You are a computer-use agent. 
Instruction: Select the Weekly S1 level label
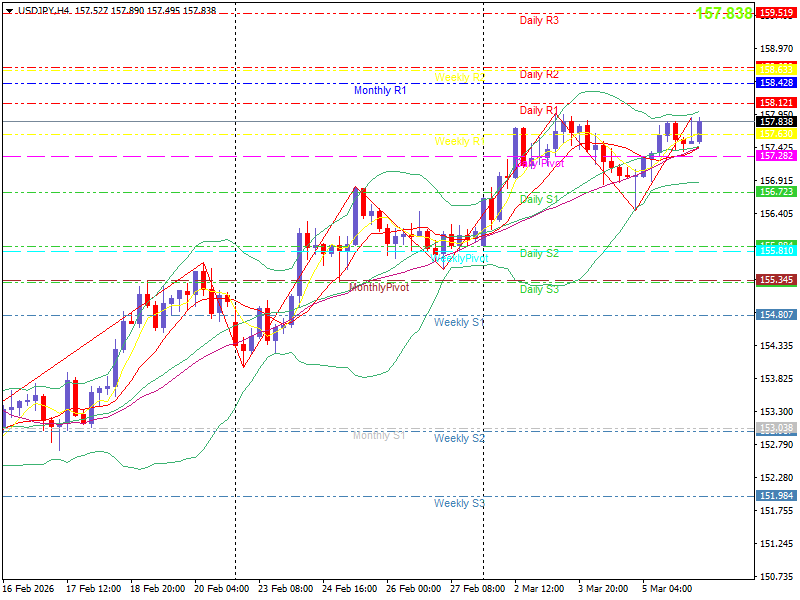point(459,322)
